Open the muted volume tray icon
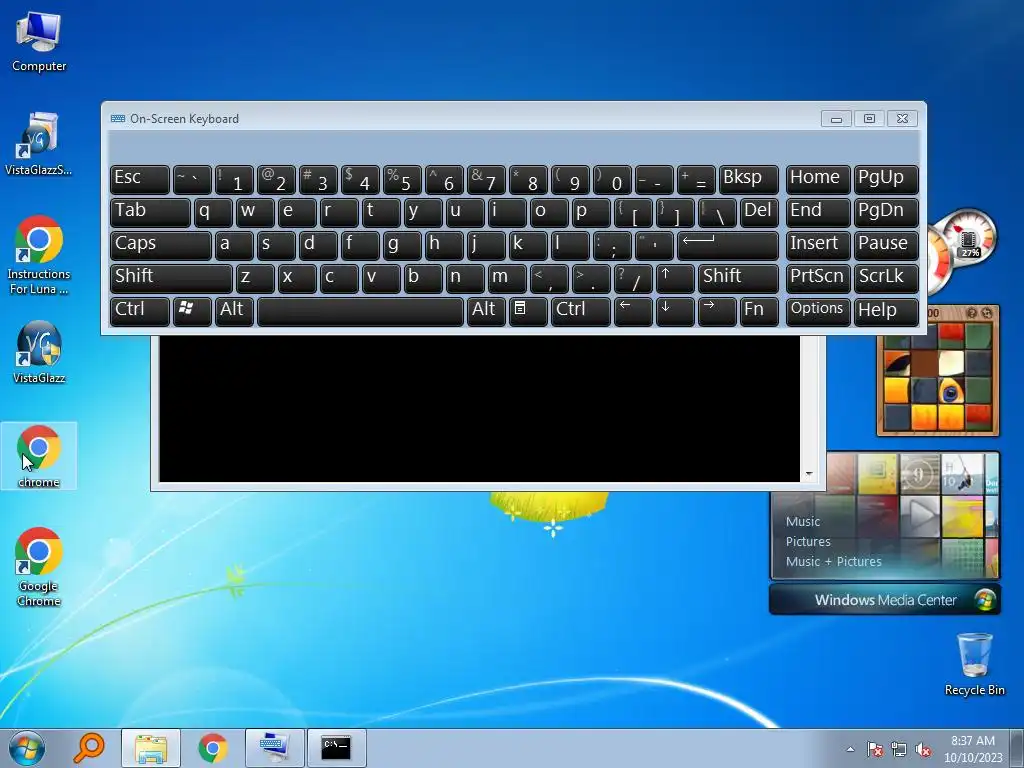 pos(923,749)
